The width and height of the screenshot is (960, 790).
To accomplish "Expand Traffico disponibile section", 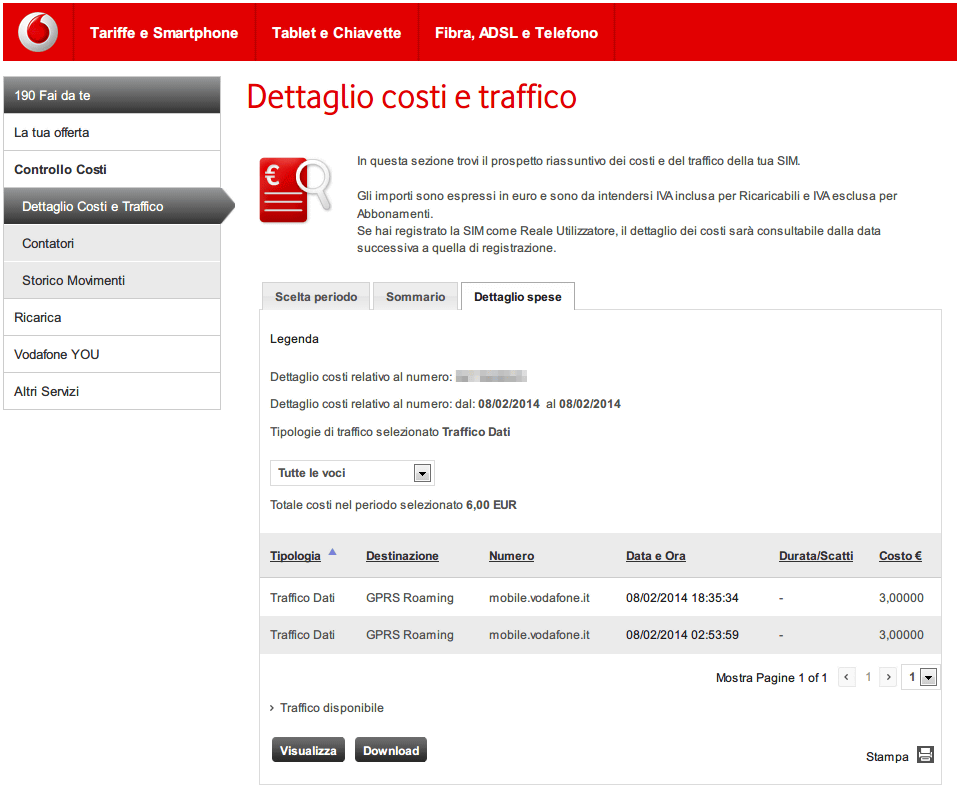I will [327, 708].
